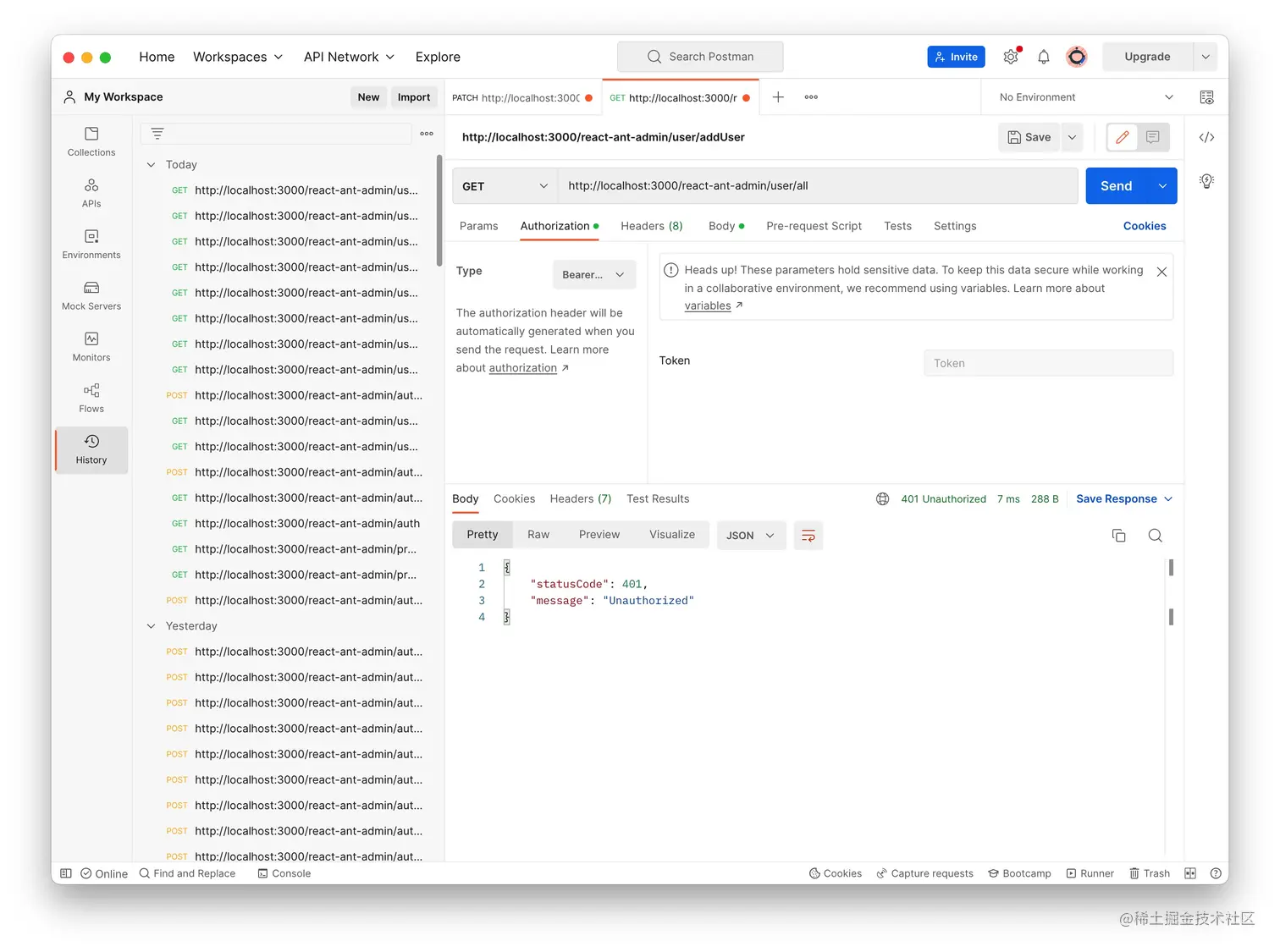Open the auth Type Bearer dropdown
1280x952 pixels.
(x=594, y=275)
